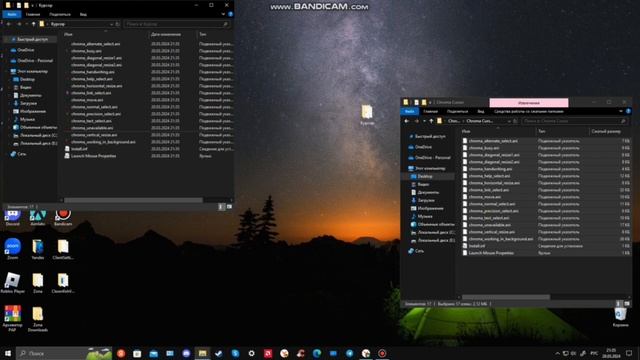The width and height of the screenshot is (640, 360).
Task: Open Telegram from the taskbar
Action: pyautogui.click(x=349, y=353)
